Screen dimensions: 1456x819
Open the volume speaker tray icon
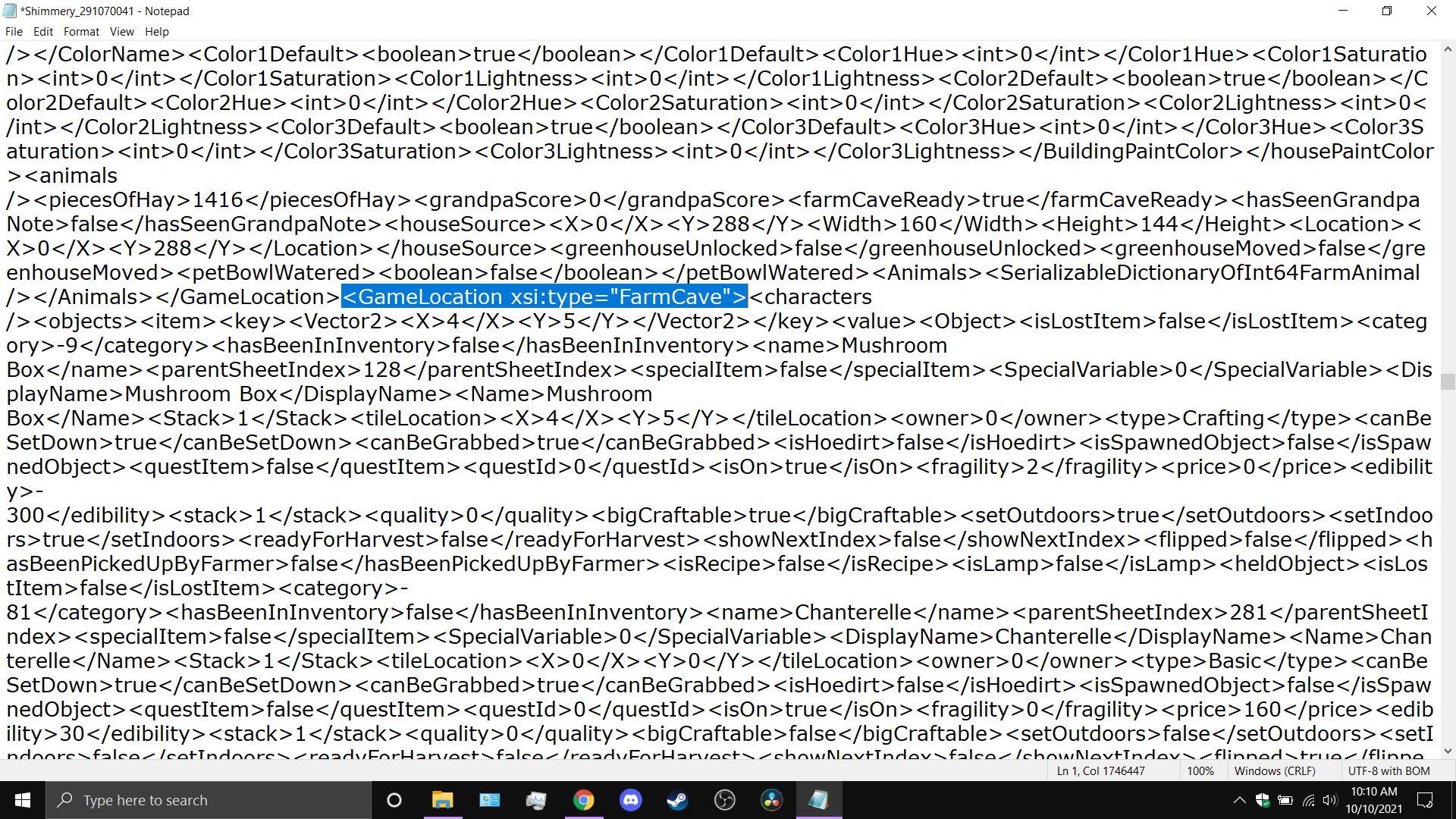(1329, 800)
